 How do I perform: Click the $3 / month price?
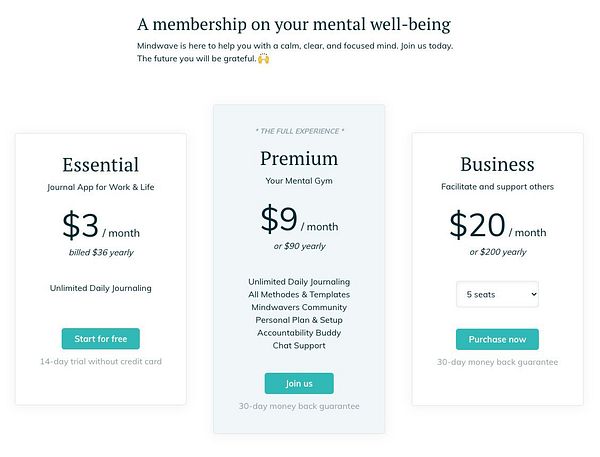(x=100, y=227)
